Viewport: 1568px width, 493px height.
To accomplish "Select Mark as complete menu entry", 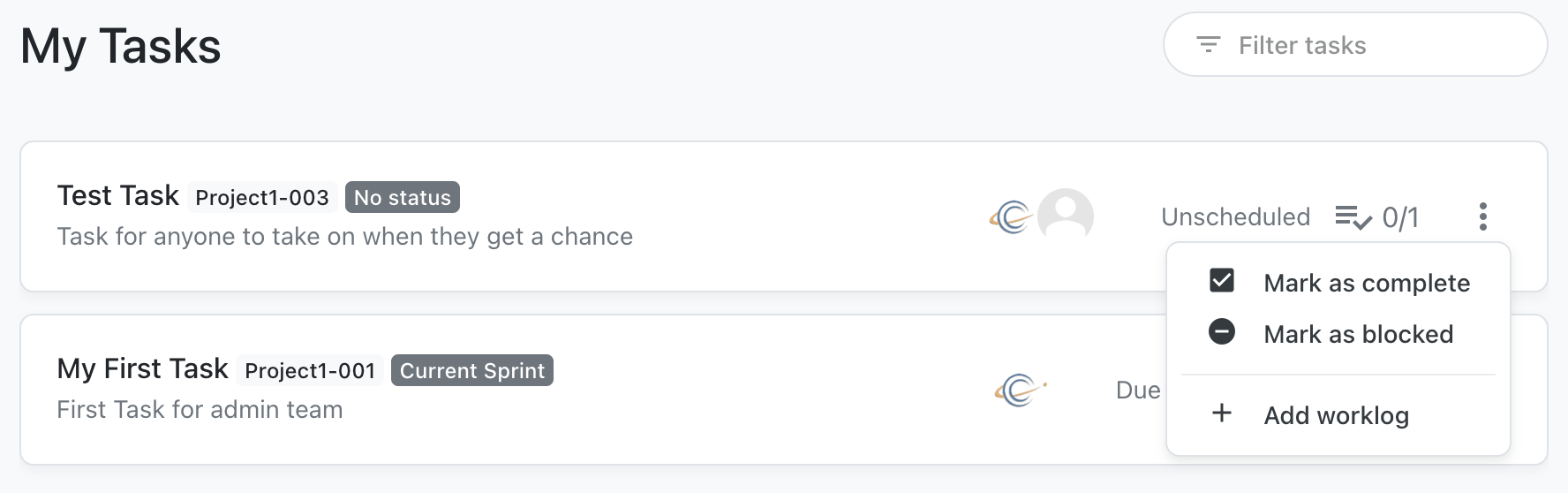I will coord(1338,283).
